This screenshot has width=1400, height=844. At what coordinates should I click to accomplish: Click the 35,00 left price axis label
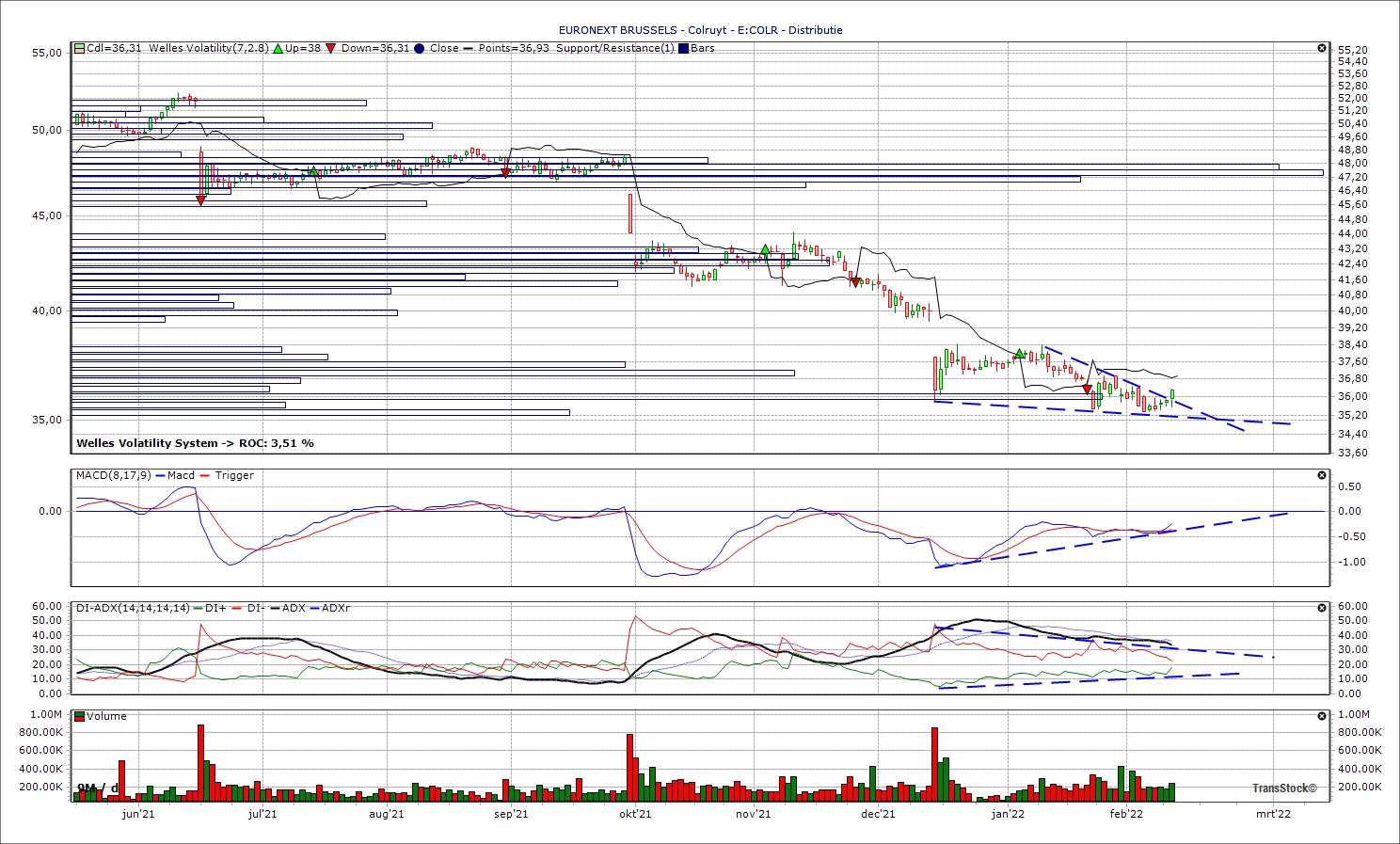pyautogui.click(x=47, y=420)
